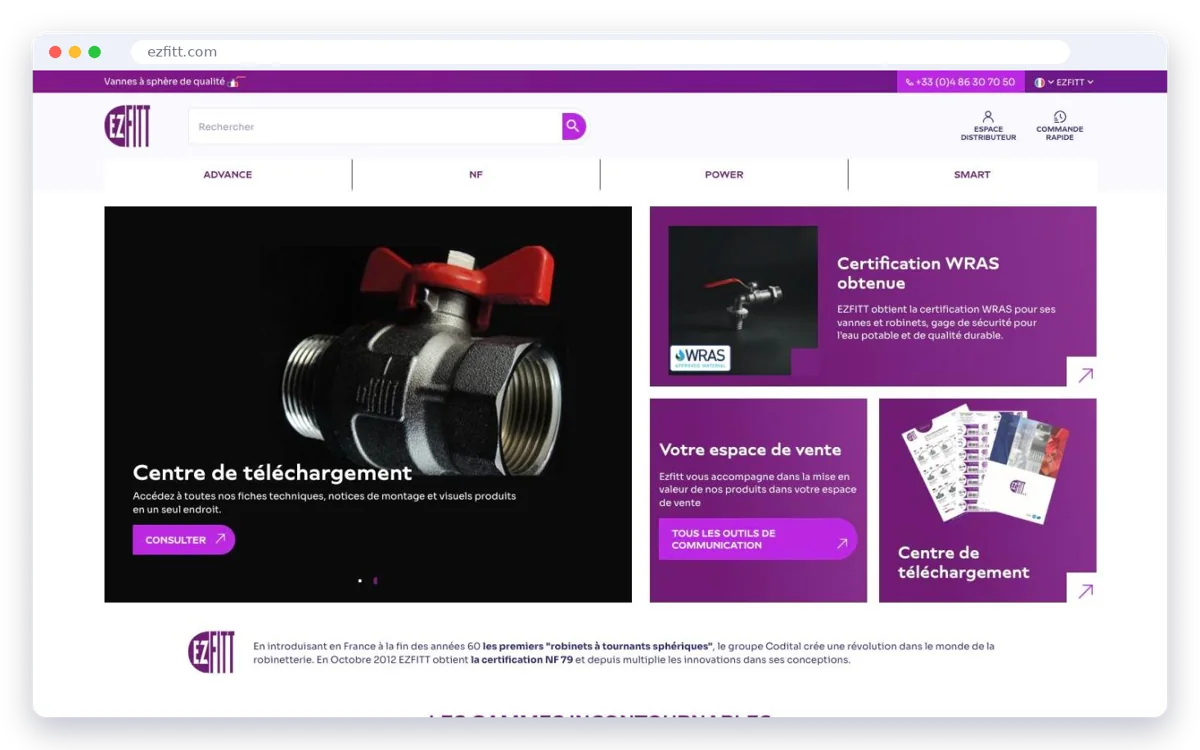Click the purple search magnifier button
Viewport: 1200px width, 750px height.
click(573, 126)
